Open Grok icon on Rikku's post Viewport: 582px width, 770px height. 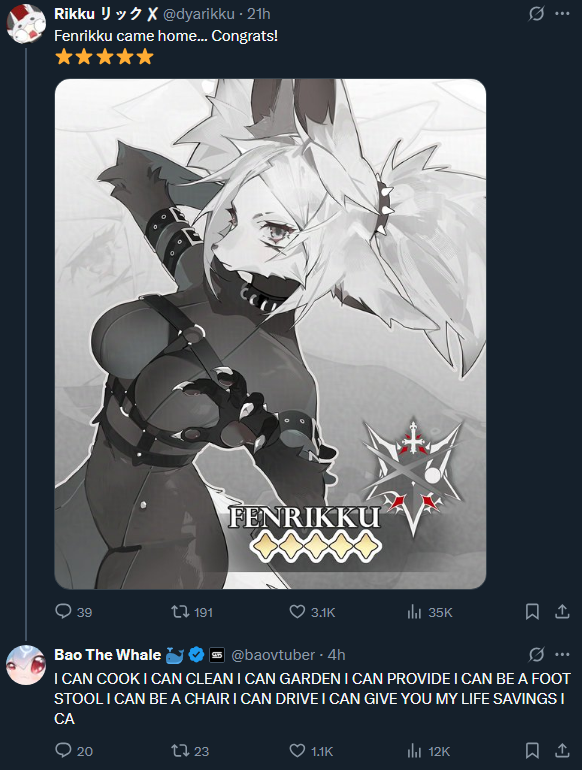(x=536, y=14)
